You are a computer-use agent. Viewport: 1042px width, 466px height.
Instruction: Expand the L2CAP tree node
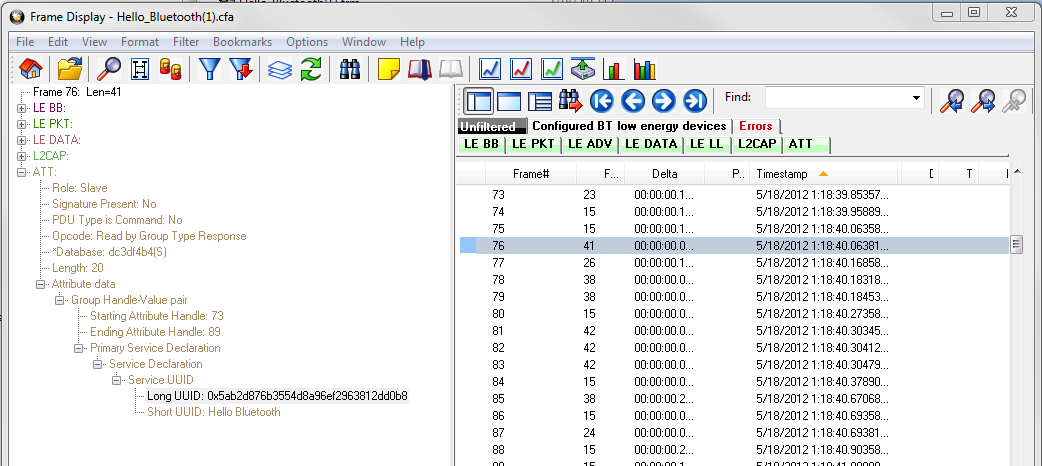pos(21,156)
